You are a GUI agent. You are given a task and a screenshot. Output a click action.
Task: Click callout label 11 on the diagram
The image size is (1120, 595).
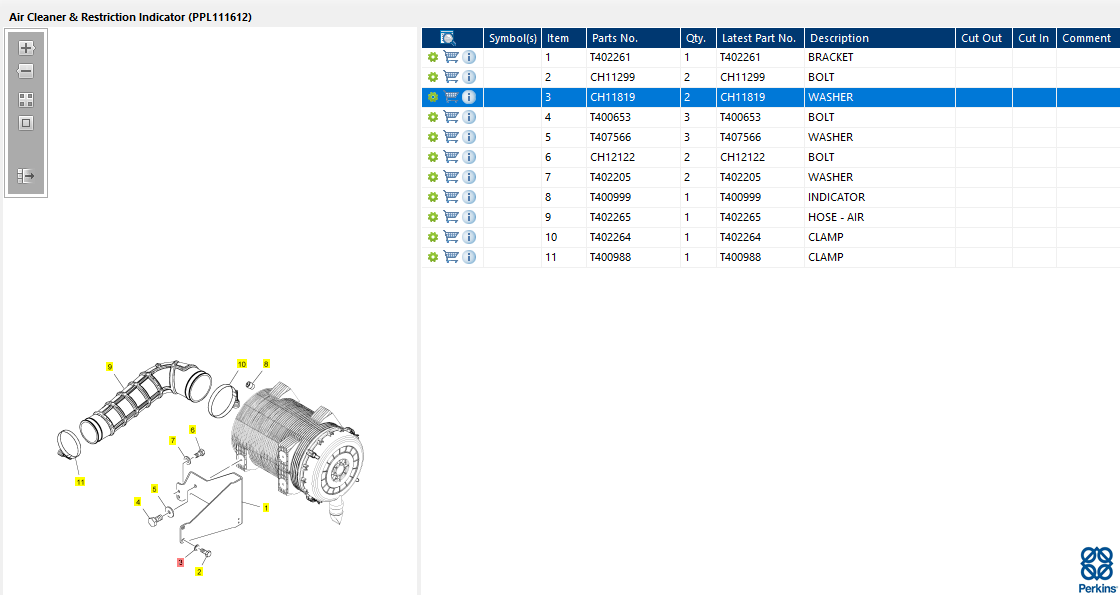point(80,482)
